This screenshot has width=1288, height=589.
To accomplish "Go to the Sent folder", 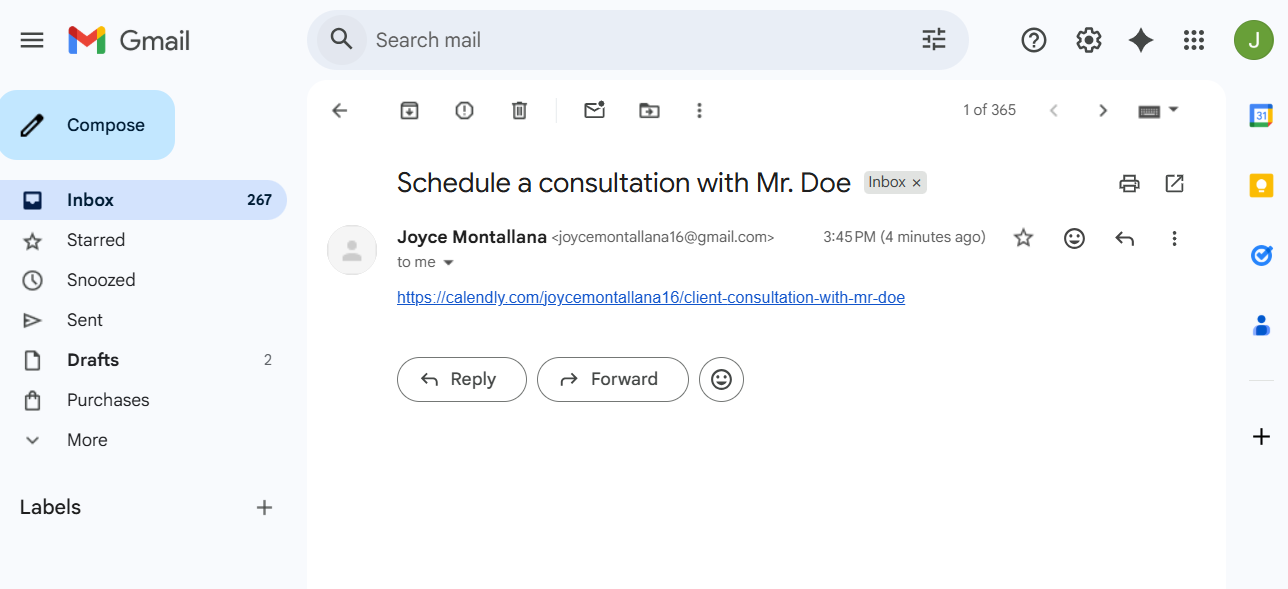I will [85, 320].
